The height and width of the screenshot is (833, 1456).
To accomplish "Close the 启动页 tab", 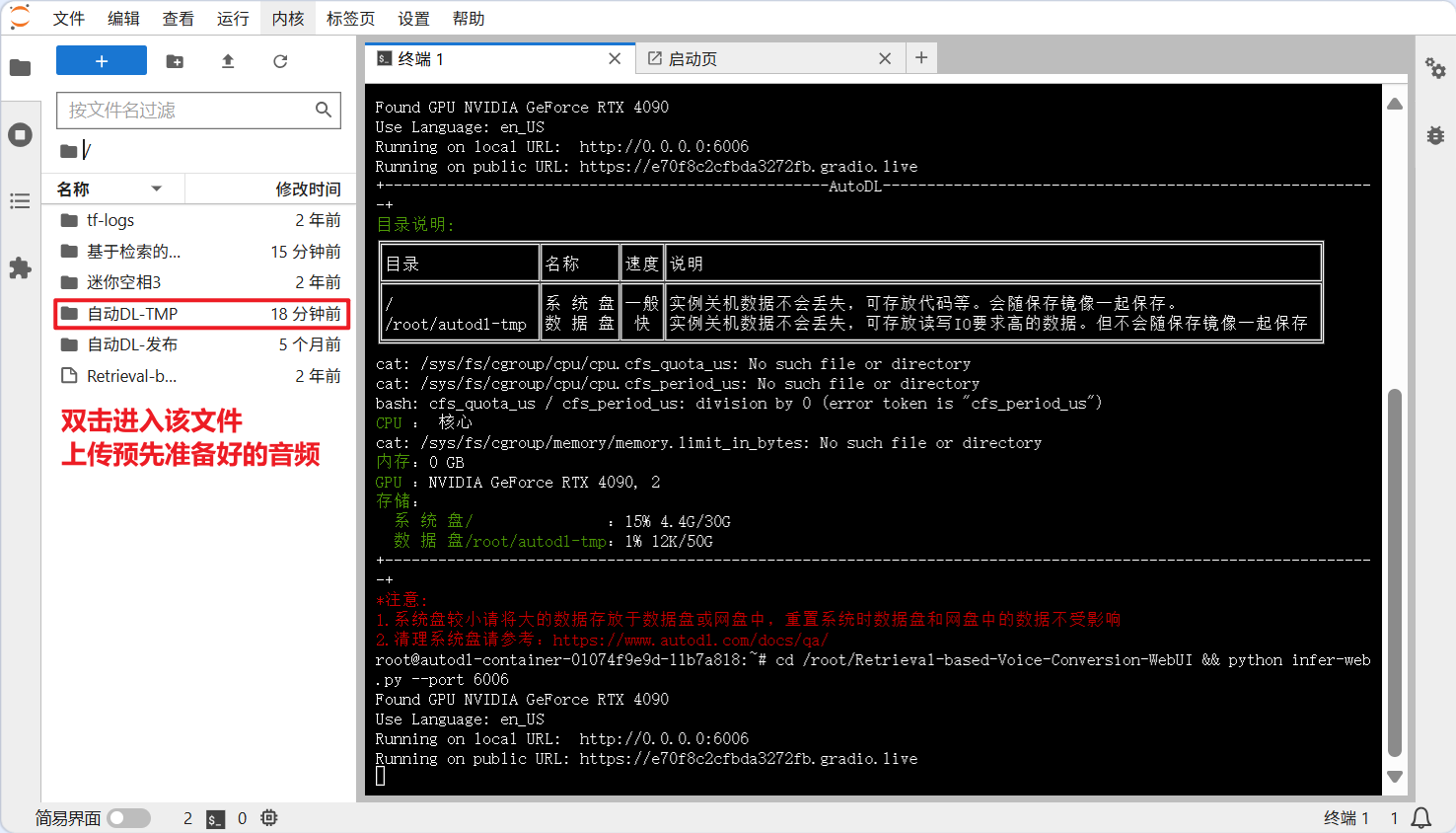I will tap(885, 59).
